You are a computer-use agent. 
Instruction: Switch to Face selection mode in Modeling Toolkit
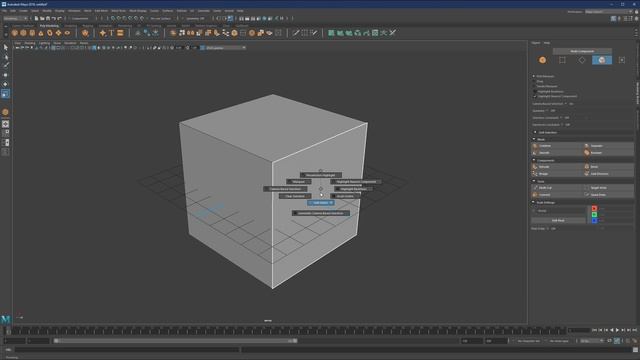pos(602,60)
